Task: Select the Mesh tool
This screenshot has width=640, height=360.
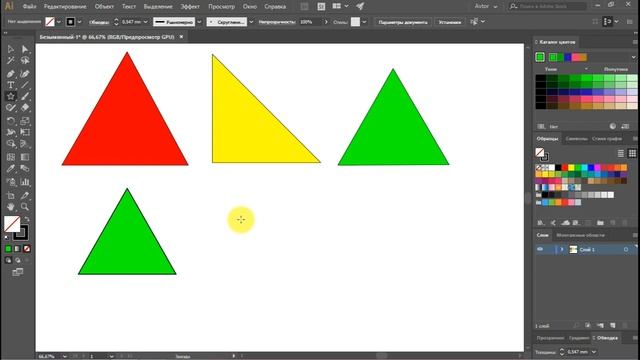Action: (11, 157)
